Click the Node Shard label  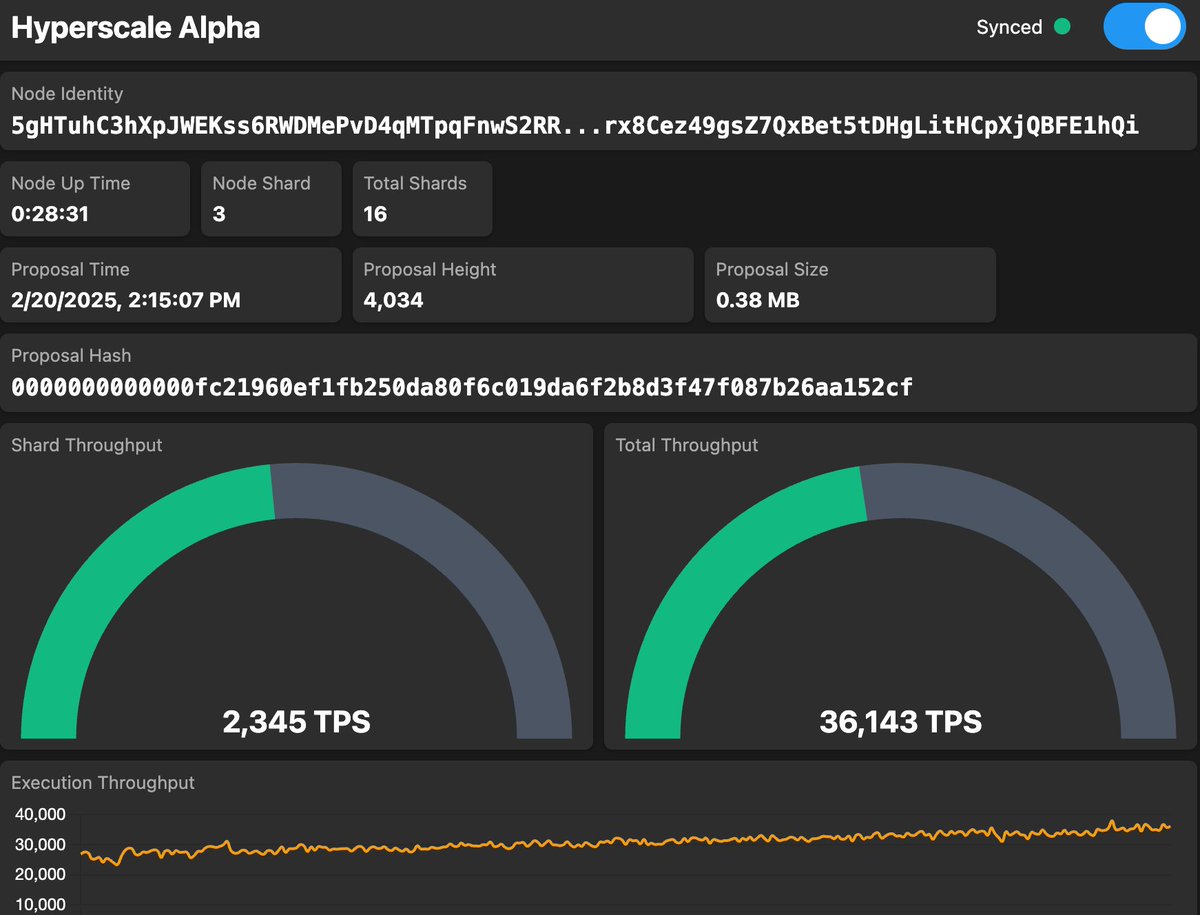pos(262,183)
